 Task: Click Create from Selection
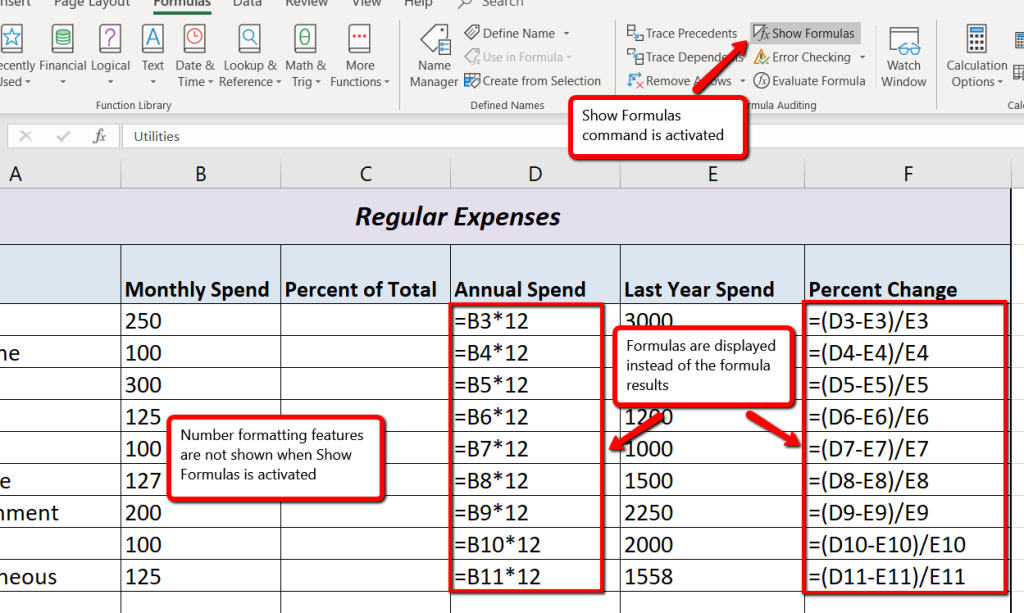tap(532, 81)
